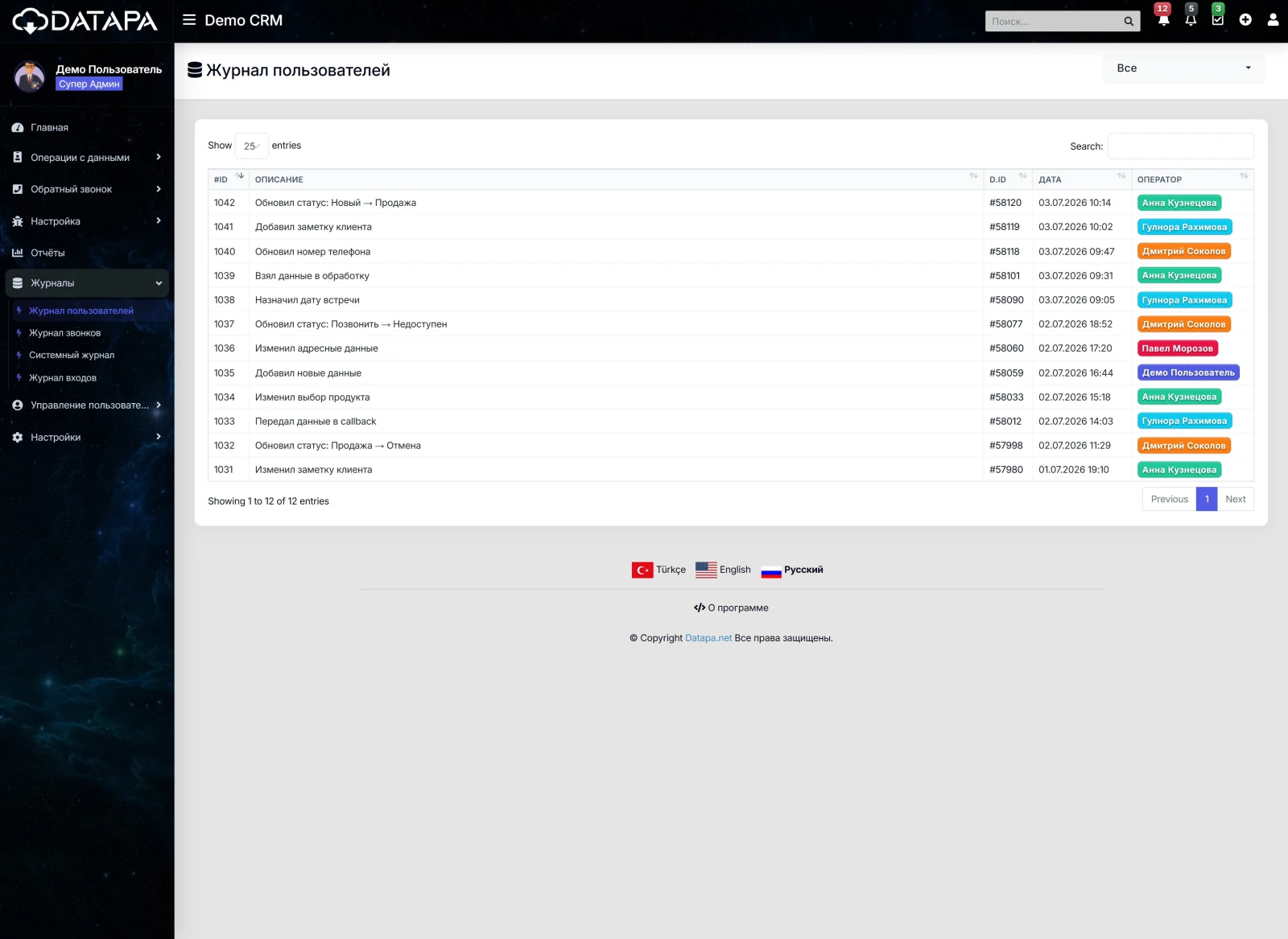Expand Обратный звонок chevron
This screenshot has width=1288, height=939.
(159, 189)
